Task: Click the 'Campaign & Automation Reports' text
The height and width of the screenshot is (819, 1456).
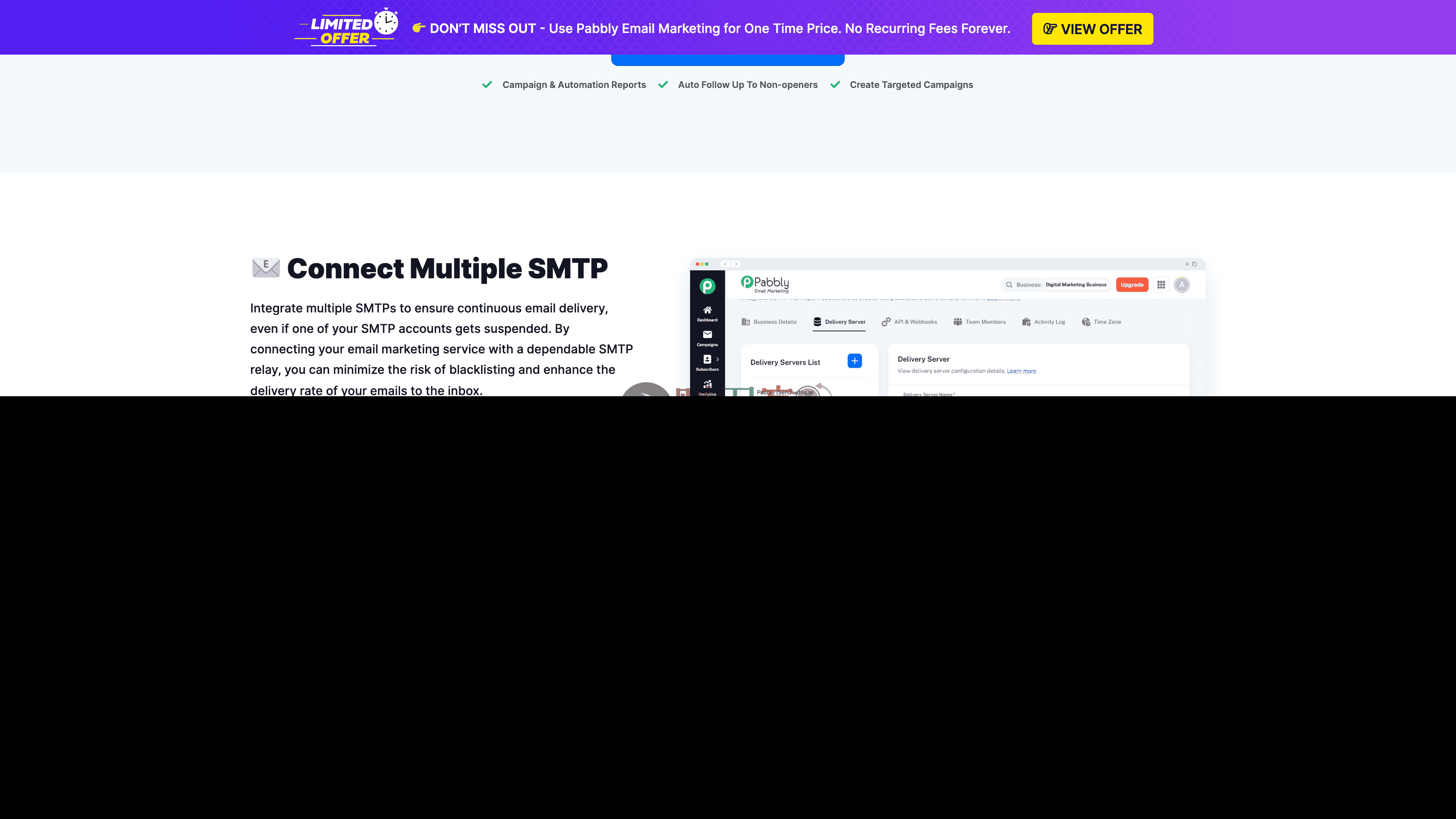Action: (574, 85)
